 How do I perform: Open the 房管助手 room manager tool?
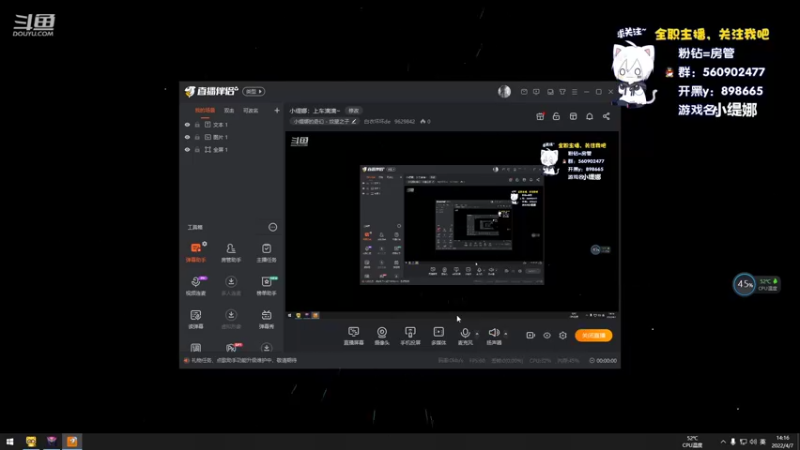[x=231, y=252]
